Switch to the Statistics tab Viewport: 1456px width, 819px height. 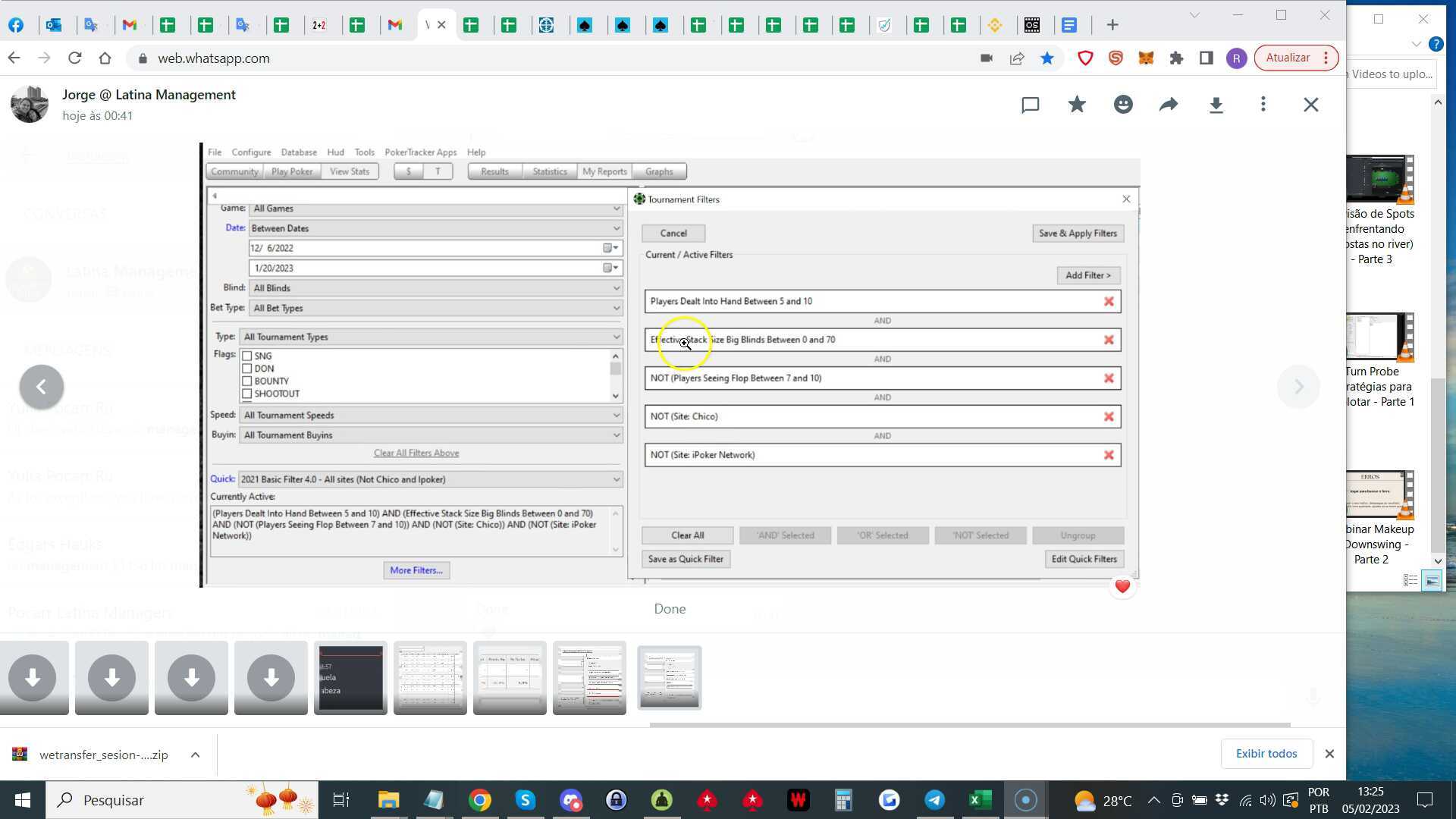[x=549, y=171]
